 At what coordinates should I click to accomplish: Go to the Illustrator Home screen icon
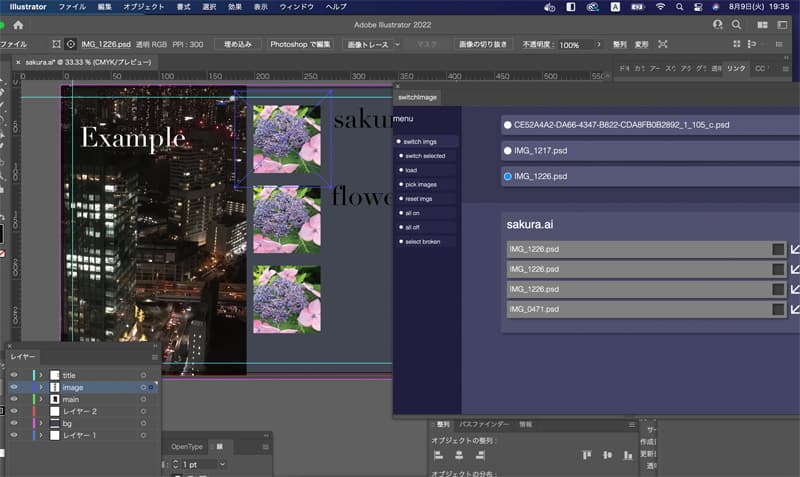point(18,25)
